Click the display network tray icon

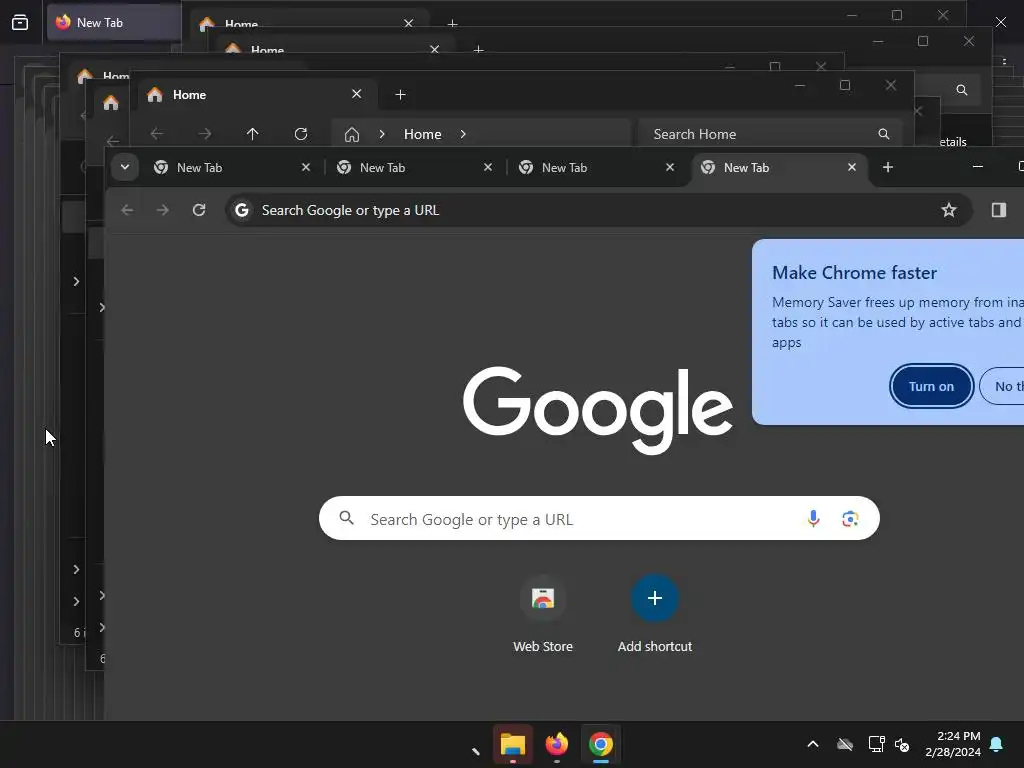(x=876, y=744)
